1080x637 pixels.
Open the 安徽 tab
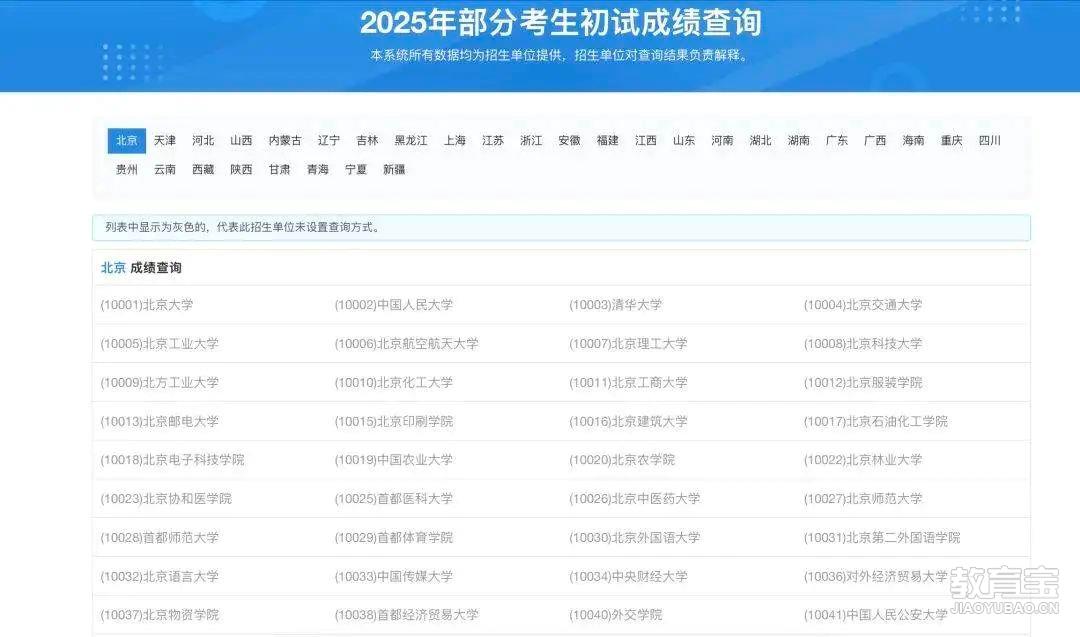[x=570, y=140]
